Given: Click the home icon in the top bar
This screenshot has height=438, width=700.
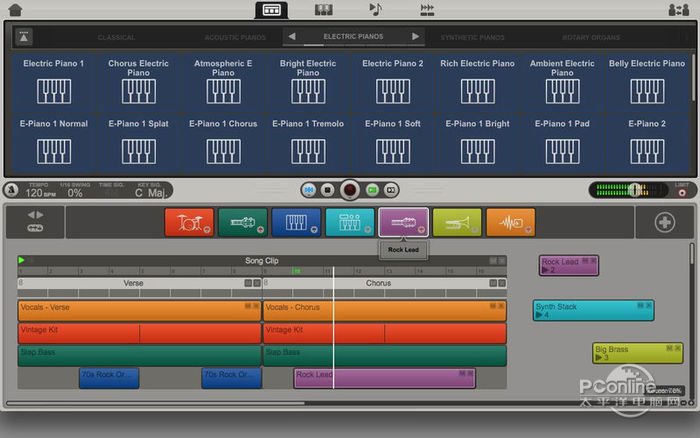Looking at the screenshot, I should click(14, 10).
